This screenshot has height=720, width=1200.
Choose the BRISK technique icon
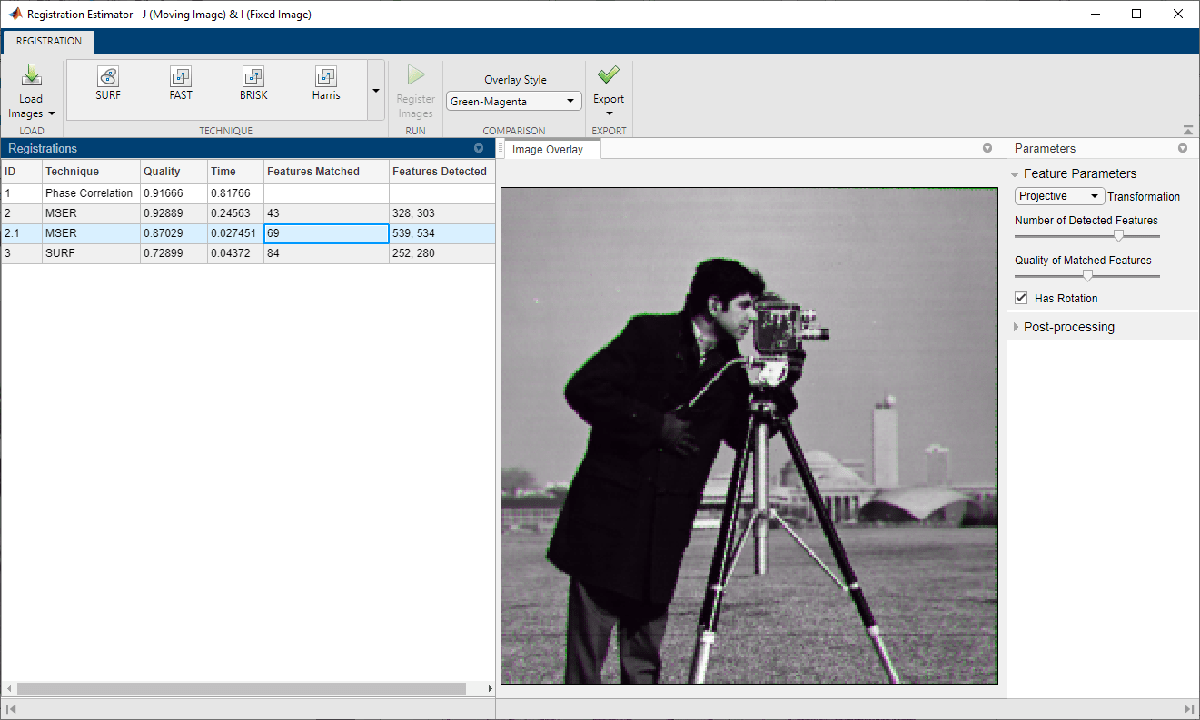[x=254, y=77]
